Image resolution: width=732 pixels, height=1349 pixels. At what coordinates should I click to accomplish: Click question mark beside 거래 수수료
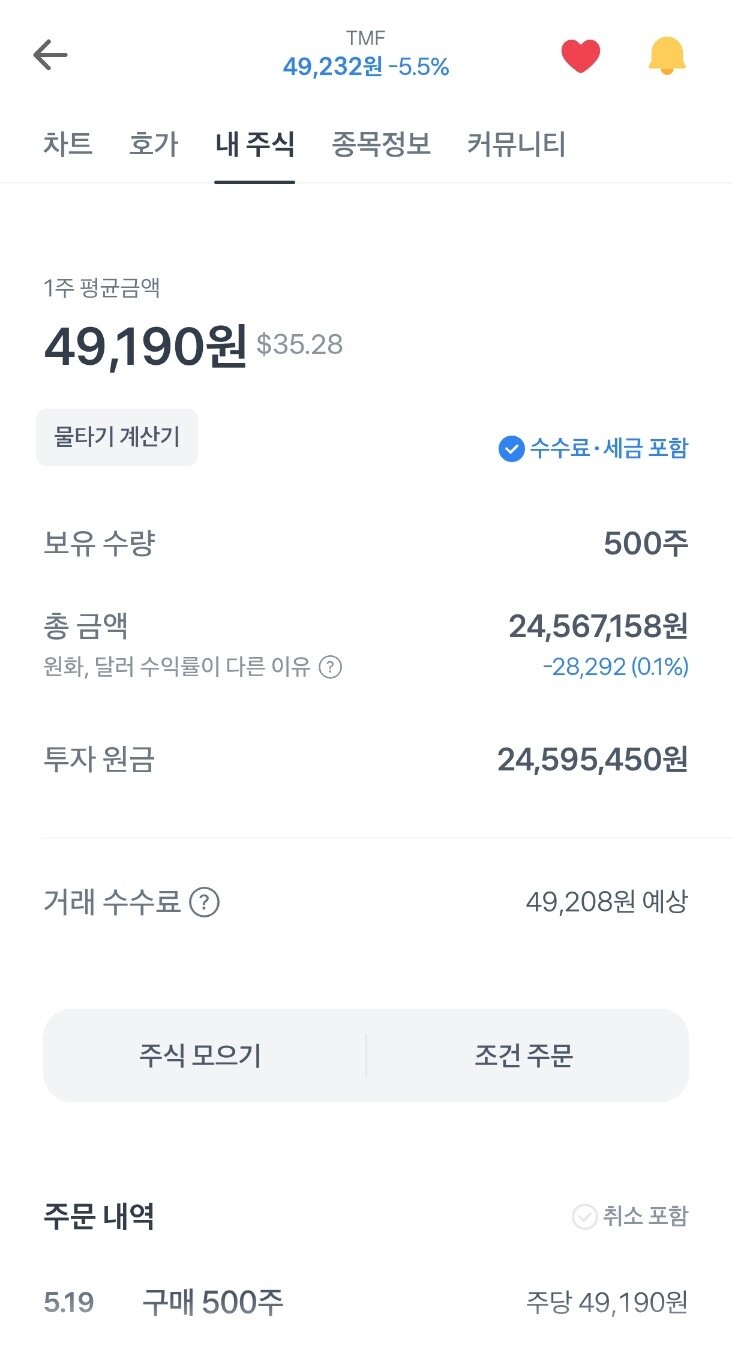[x=204, y=903]
